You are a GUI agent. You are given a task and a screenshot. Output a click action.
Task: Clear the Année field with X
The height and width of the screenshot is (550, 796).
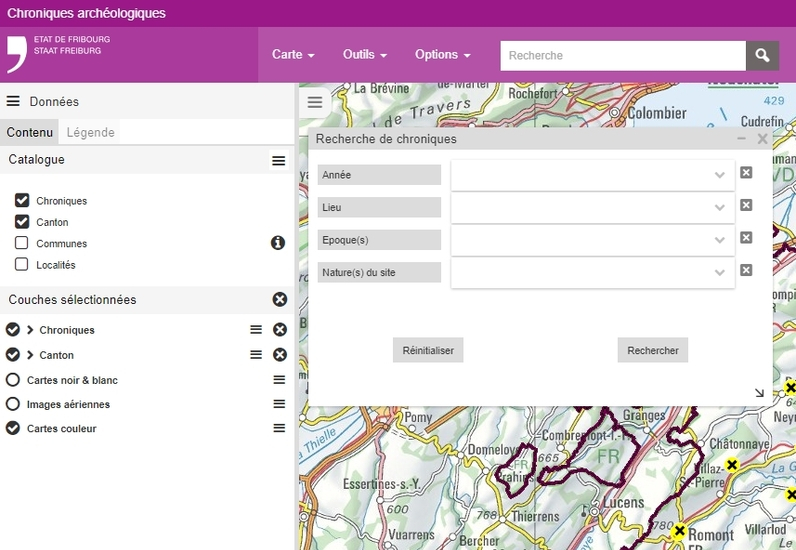point(746,173)
